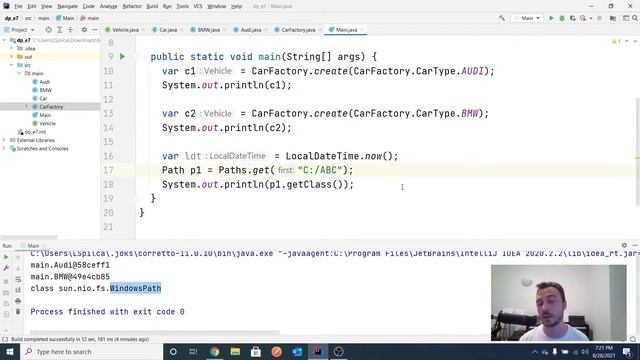Click the Search Everywhere magnifier icon
Viewport: 640px width, 360px height.
click(635, 18)
